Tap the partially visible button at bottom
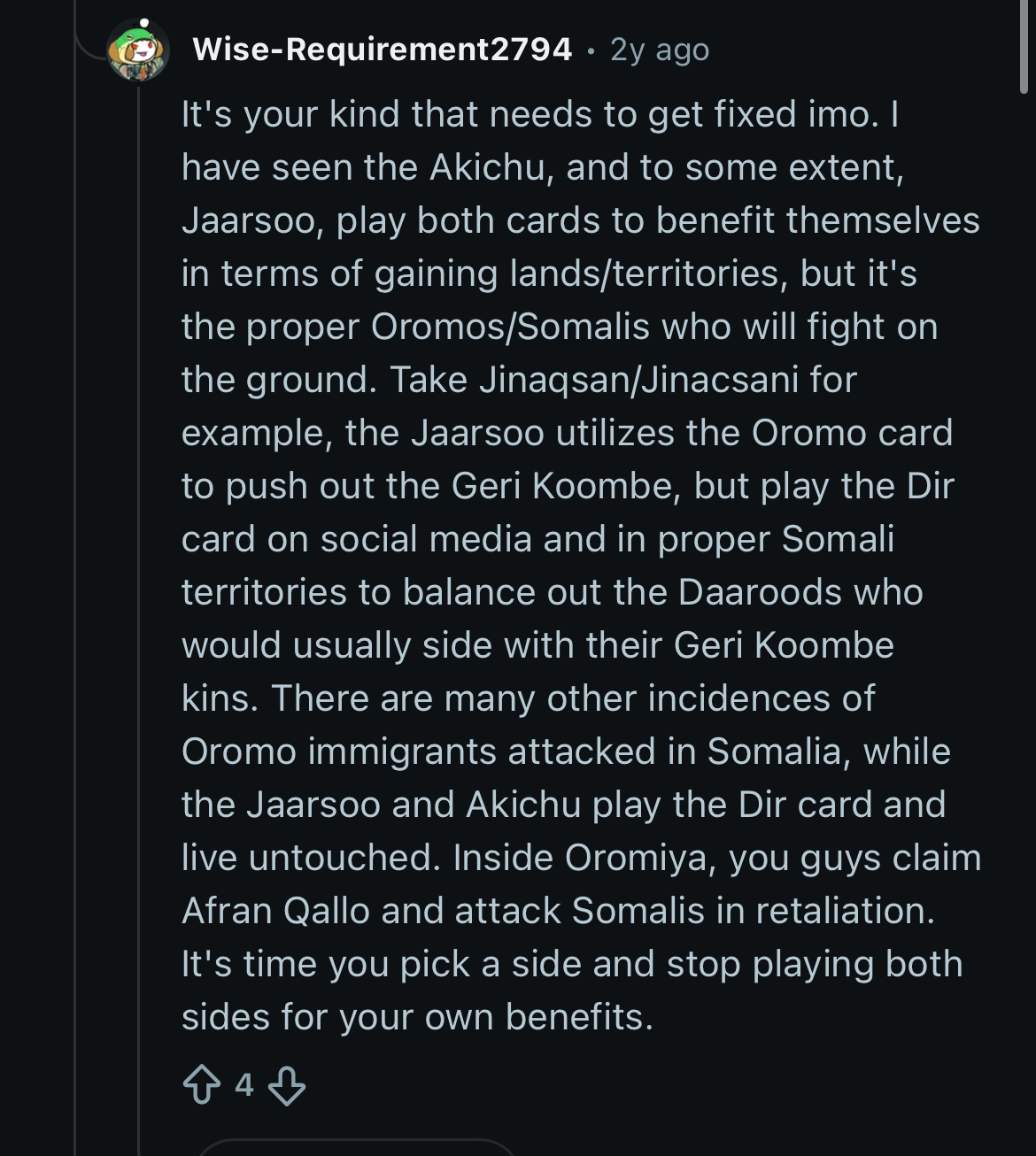1036x1156 pixels. (x=354, y=1148)
